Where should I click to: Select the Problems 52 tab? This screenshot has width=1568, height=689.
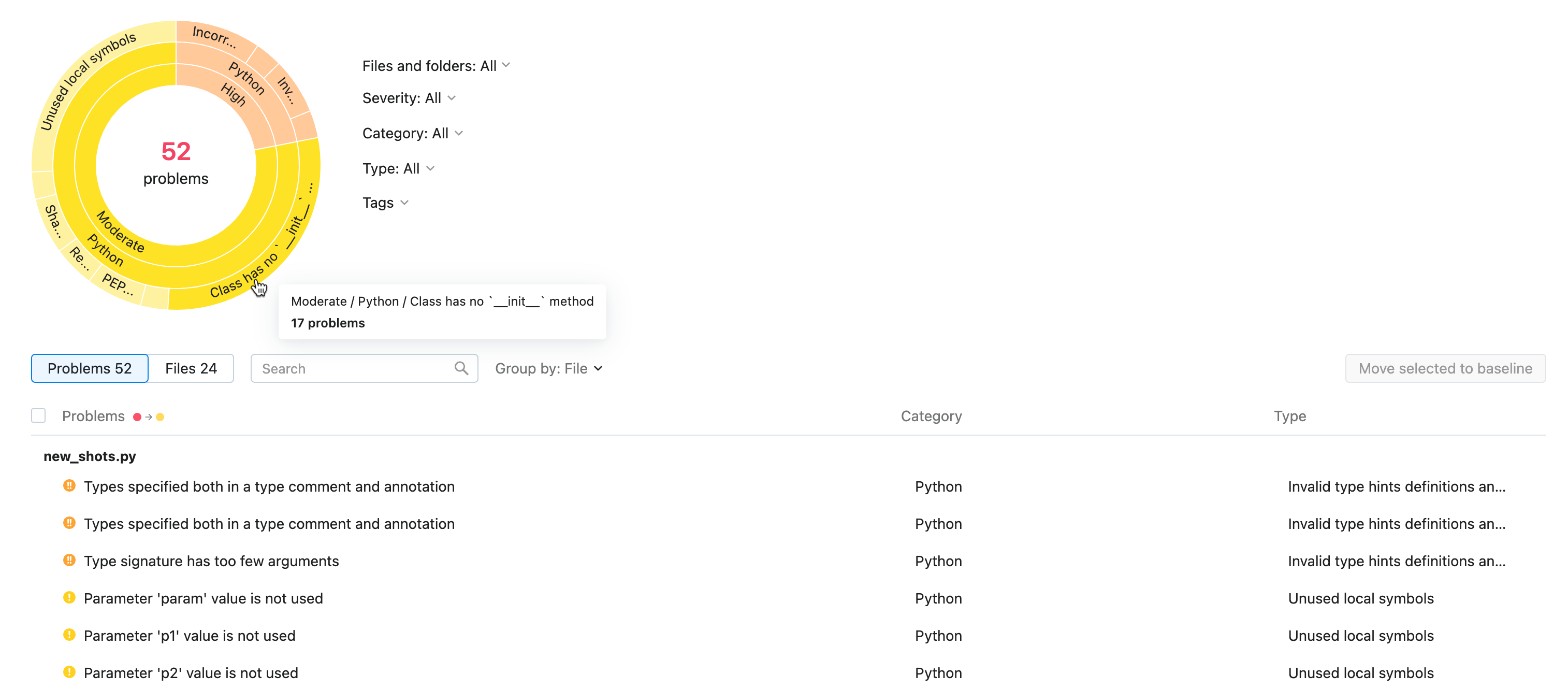tap(90, 368)
